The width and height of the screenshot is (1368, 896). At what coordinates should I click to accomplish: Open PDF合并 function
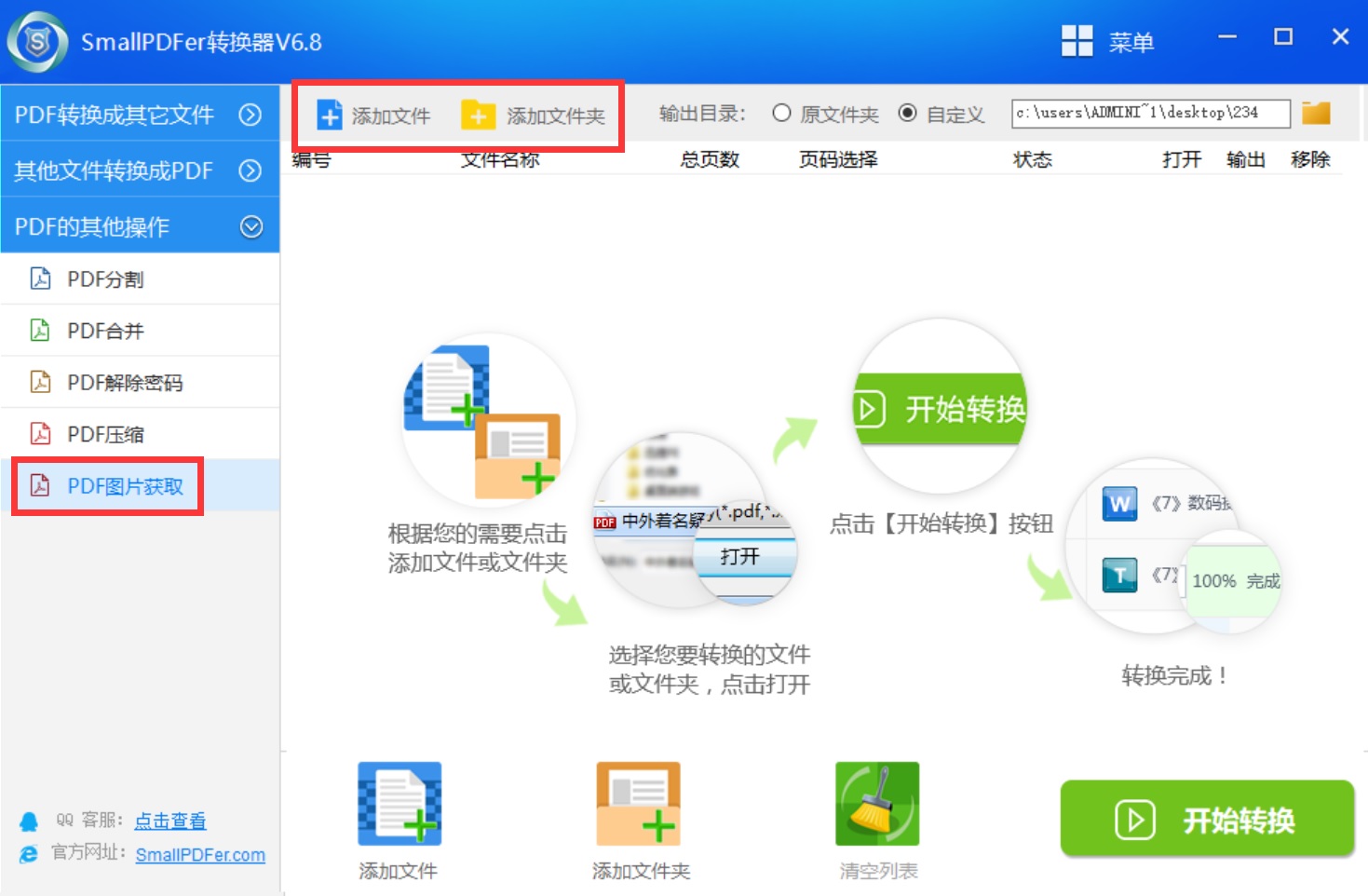tap(140, 331)
